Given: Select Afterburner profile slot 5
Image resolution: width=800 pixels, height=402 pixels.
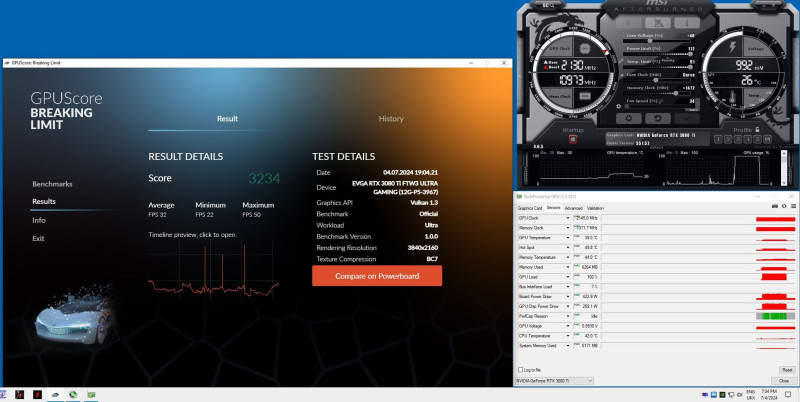Looking at the screenshot, I should 757,139.
